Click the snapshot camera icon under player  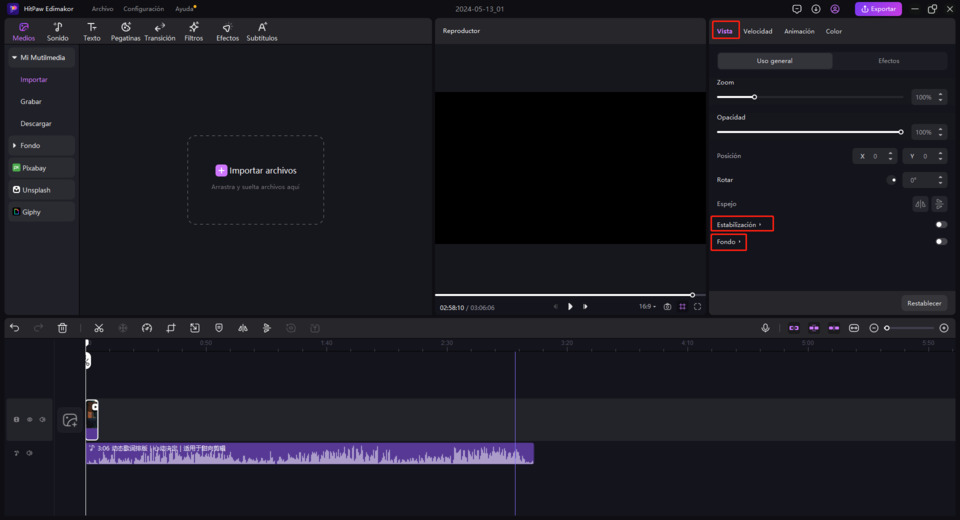click(x=667, y=307)
